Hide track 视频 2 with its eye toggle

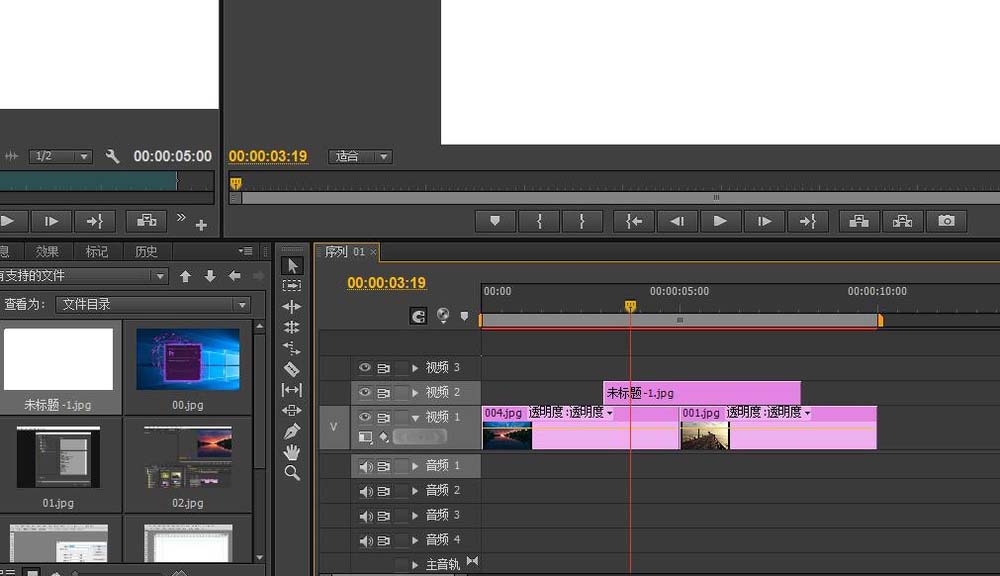coord(365,391)
